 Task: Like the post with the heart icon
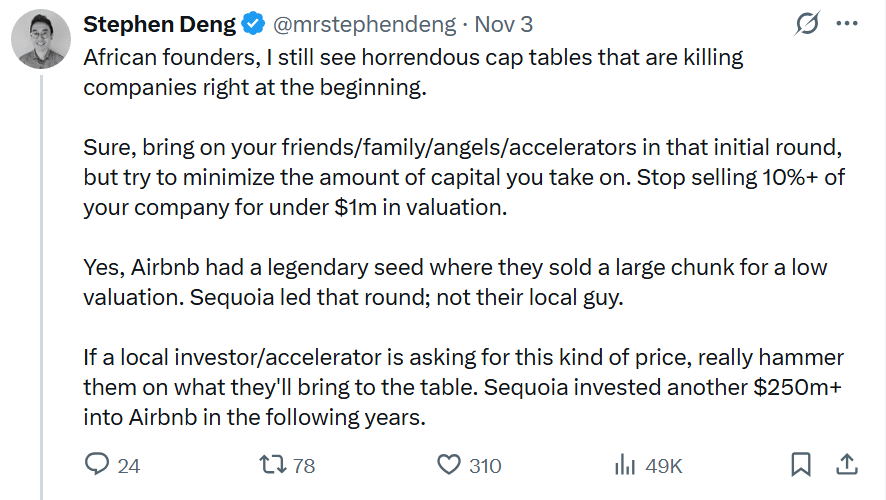(x=450, y=465)
